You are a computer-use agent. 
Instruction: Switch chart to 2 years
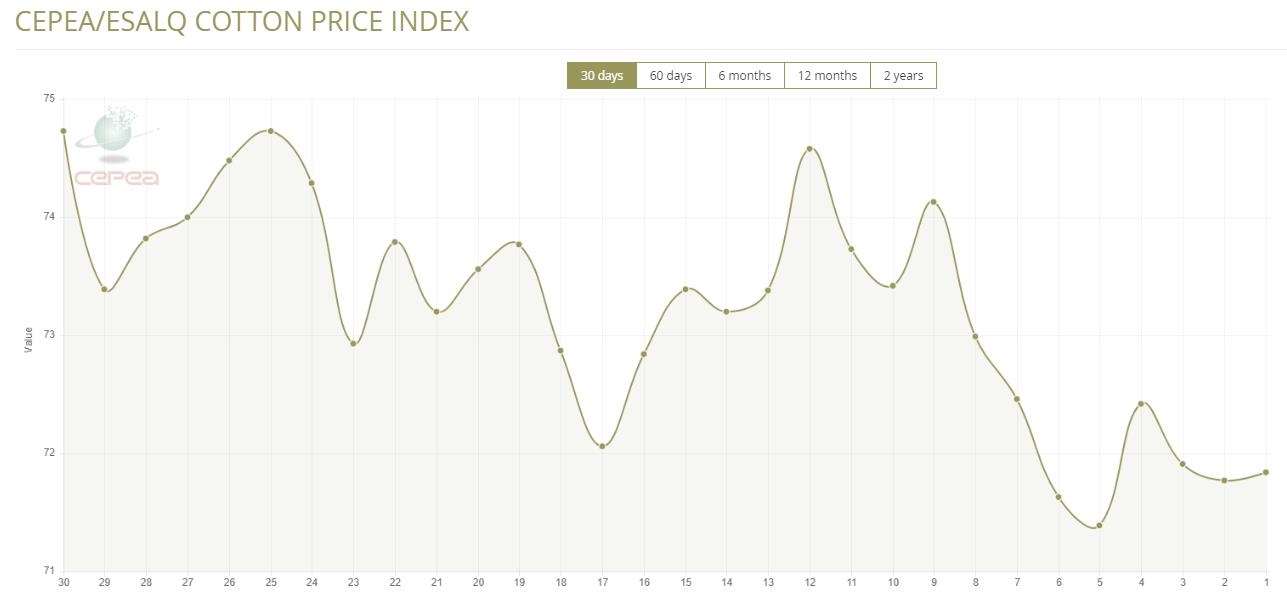click(903, 76)
